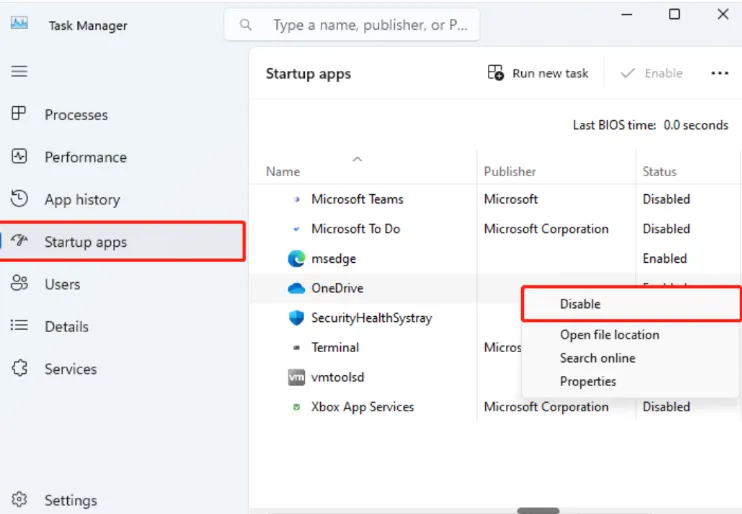This screenshot has height=514, width=742.
Task: Open the Details page
Action: click(66, 327)
